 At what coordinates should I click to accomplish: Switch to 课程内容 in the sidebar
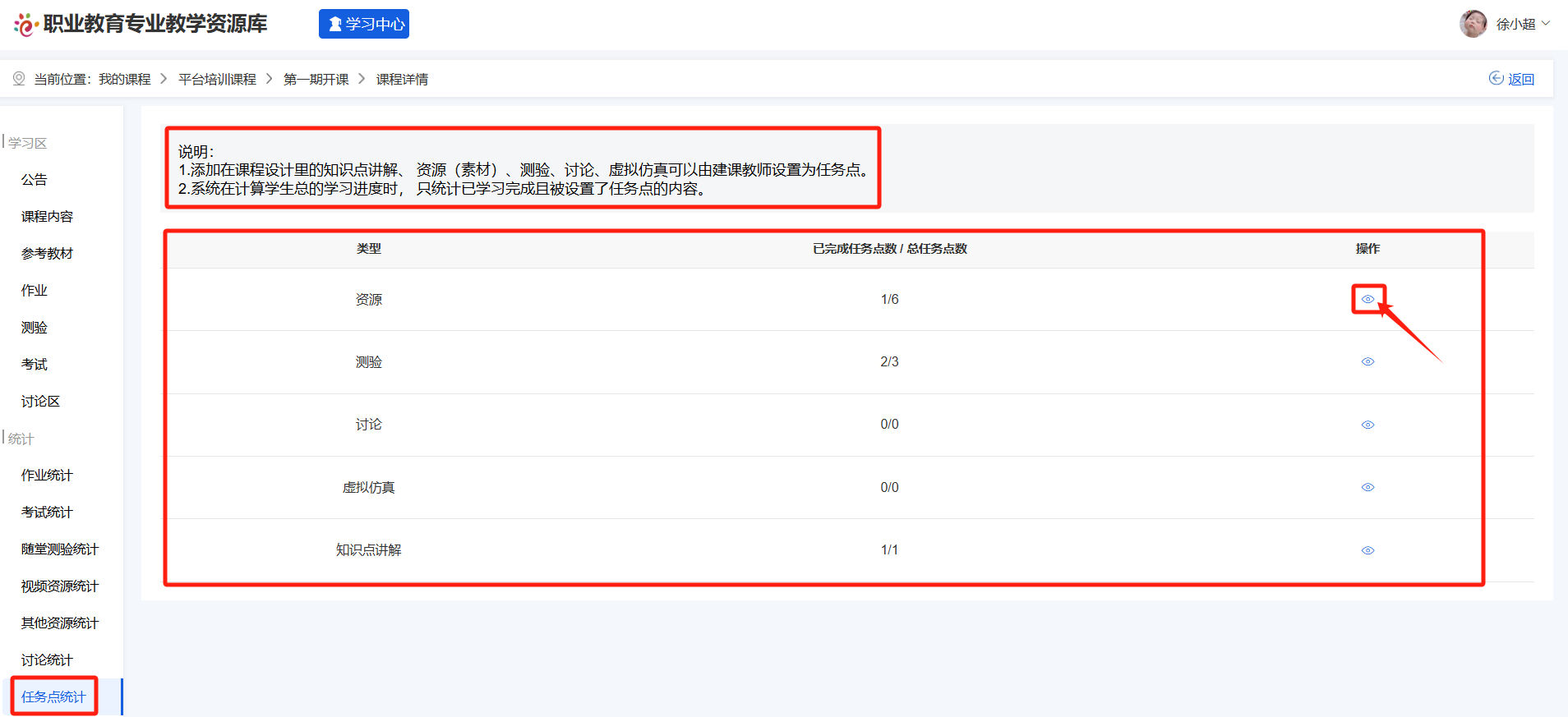[x=47, y=217]
